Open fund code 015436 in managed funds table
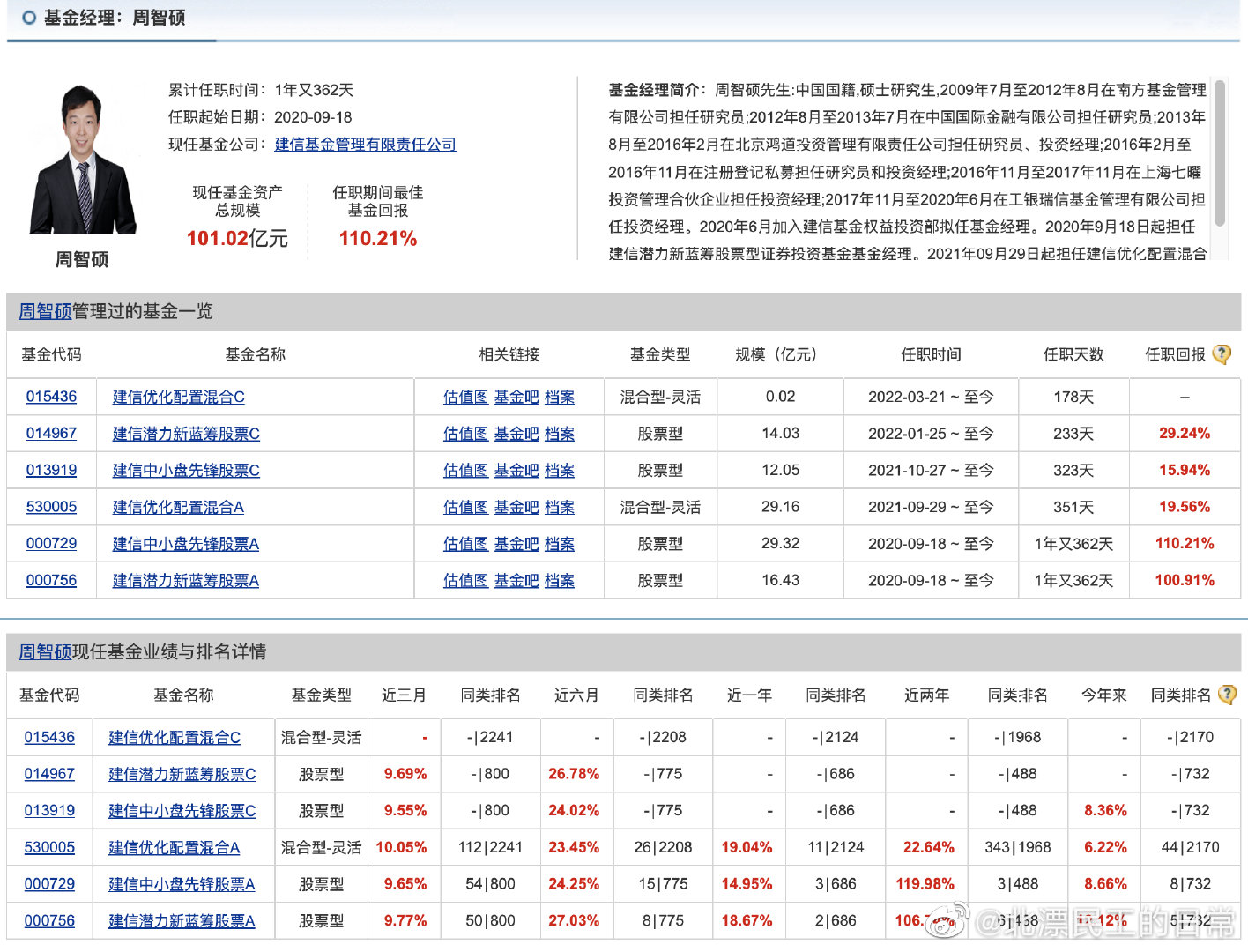Viewport: 1248px width, 952px height. [x=51, y=397]
